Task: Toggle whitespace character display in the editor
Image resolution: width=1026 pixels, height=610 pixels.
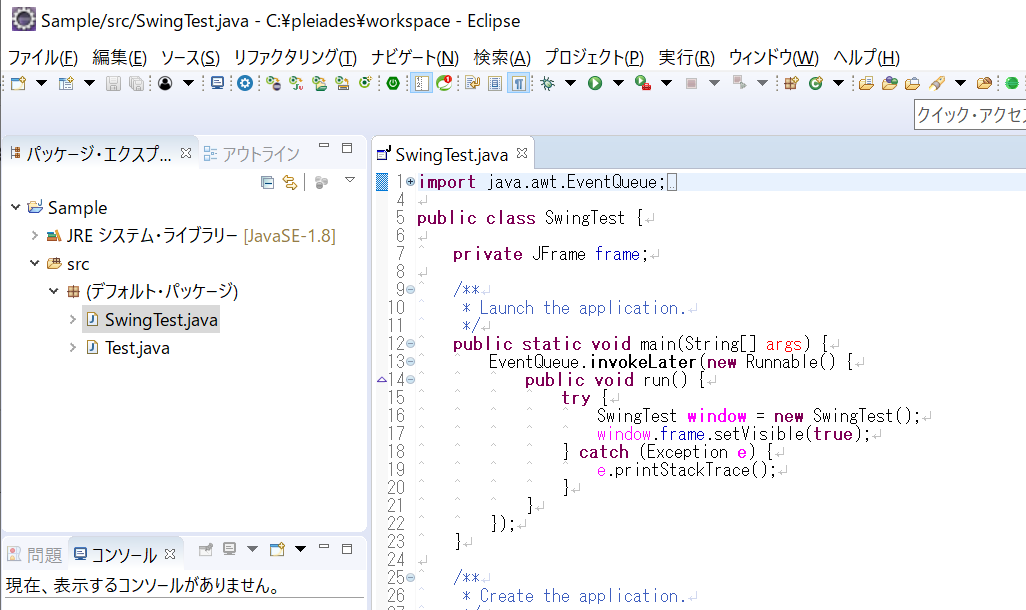Action: (x=518, y=84)
